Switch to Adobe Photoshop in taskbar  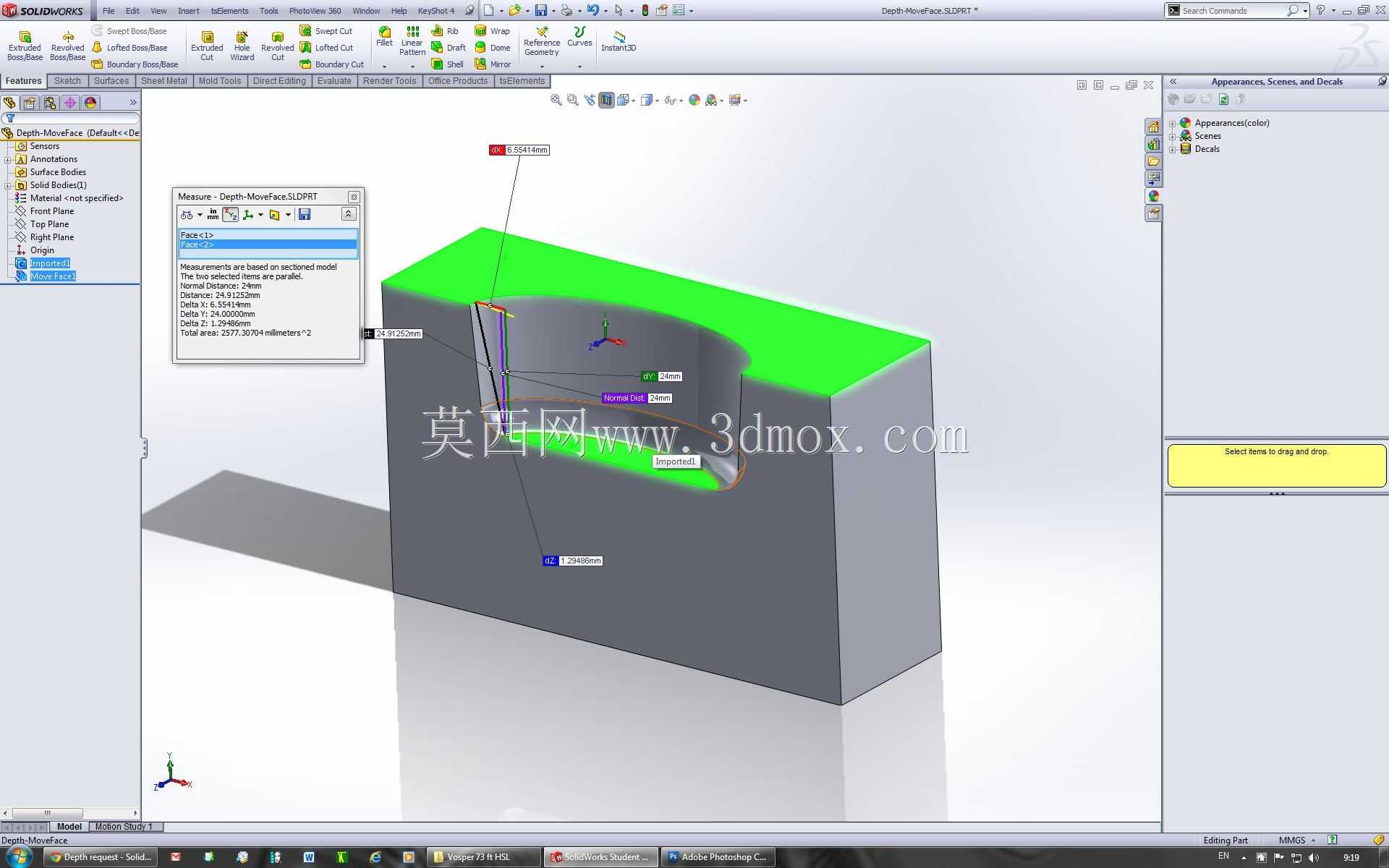720,857
